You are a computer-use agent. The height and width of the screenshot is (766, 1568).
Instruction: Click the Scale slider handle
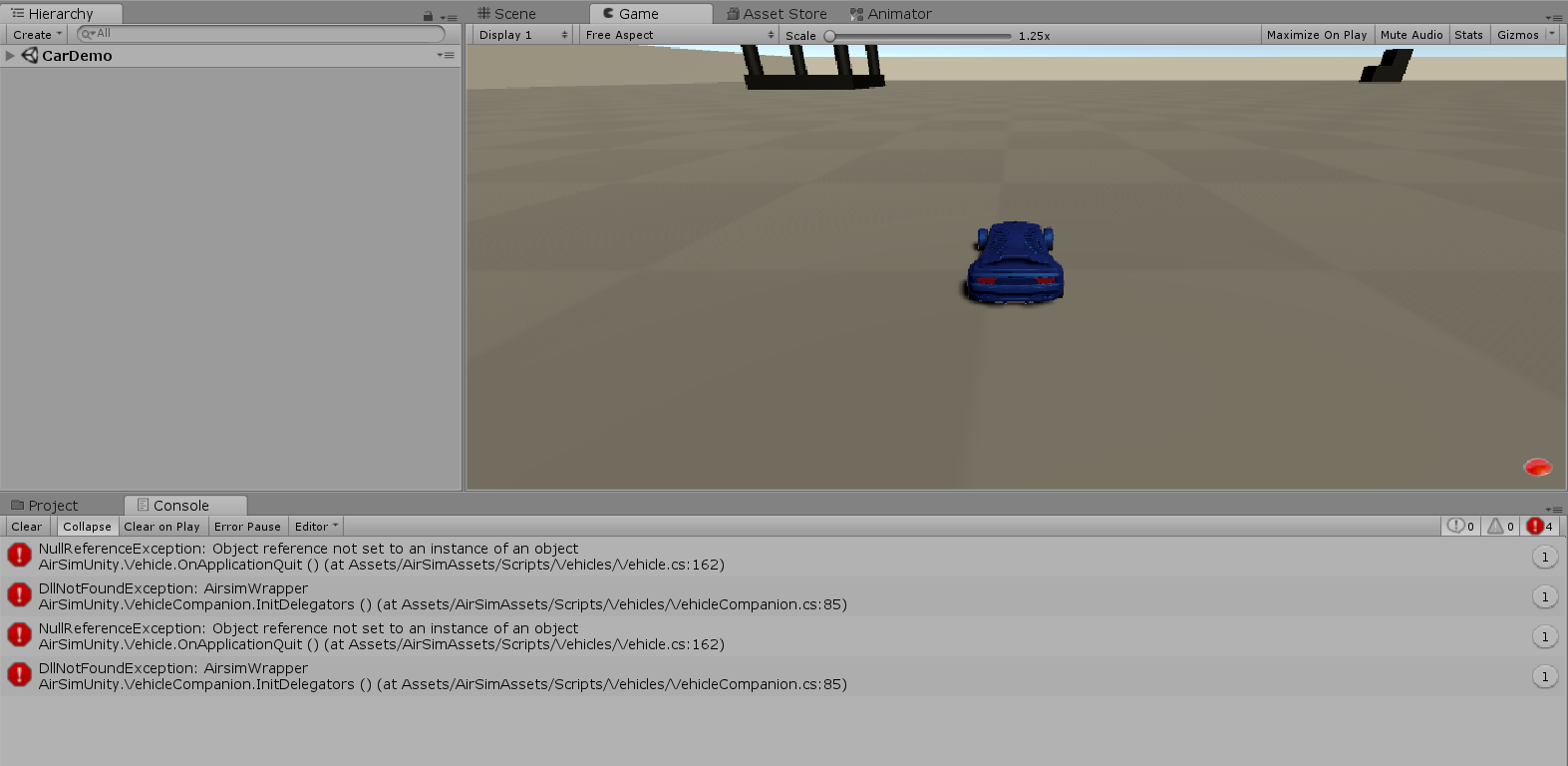tap(829, 36)
